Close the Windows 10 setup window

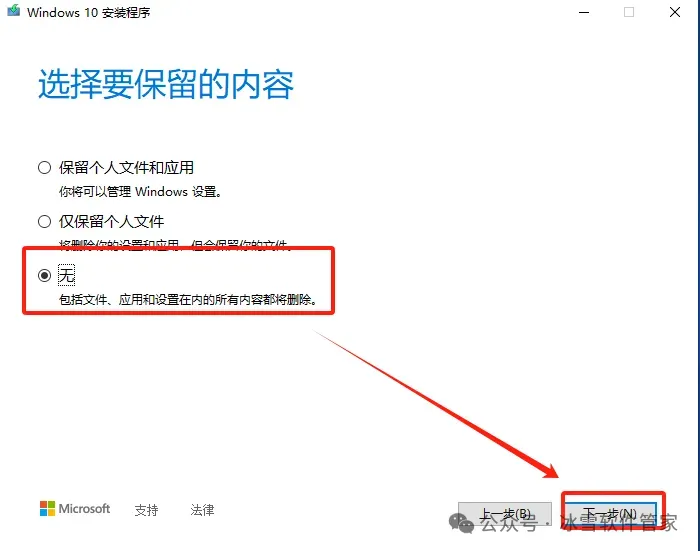click(x=675, y=12)
